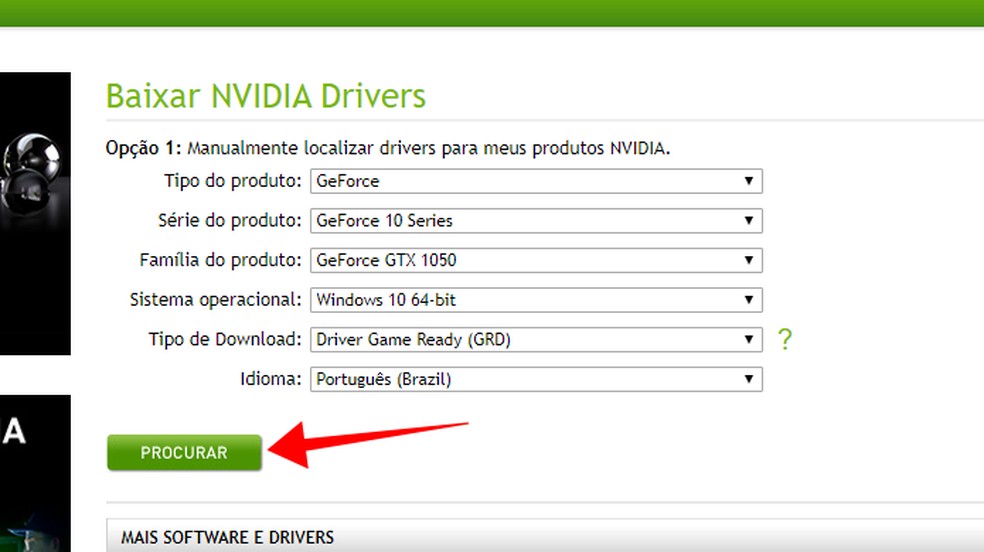Expand the Família do produto dropdown
Viewport: 984px width, 552px height.
click(536, 260)
